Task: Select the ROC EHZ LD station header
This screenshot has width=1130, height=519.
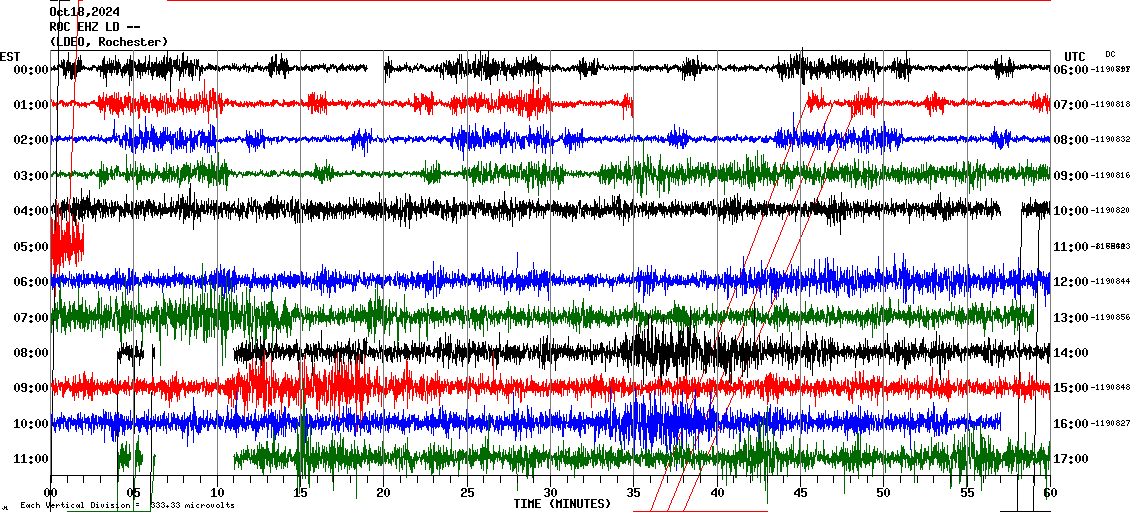Action: (x=96, y=27)
